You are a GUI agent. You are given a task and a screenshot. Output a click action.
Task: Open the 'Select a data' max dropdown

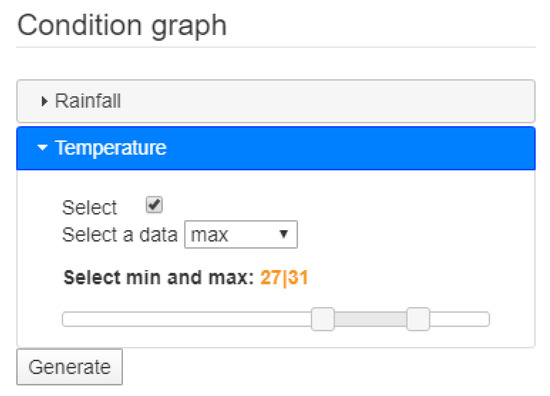click(241, 235)
